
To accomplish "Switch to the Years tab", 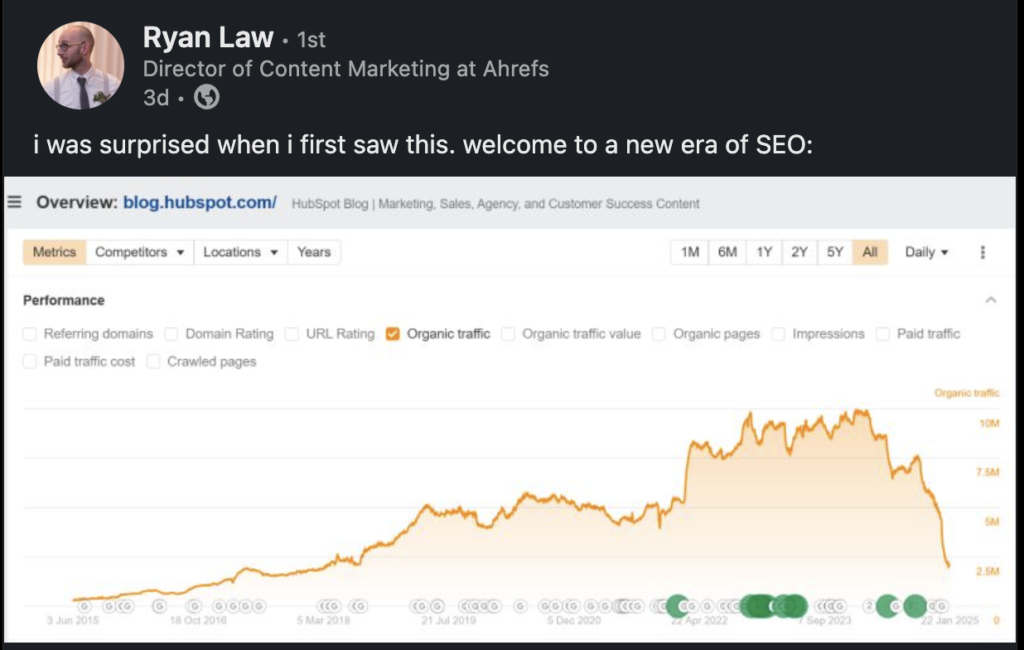I will click(313, 252).
